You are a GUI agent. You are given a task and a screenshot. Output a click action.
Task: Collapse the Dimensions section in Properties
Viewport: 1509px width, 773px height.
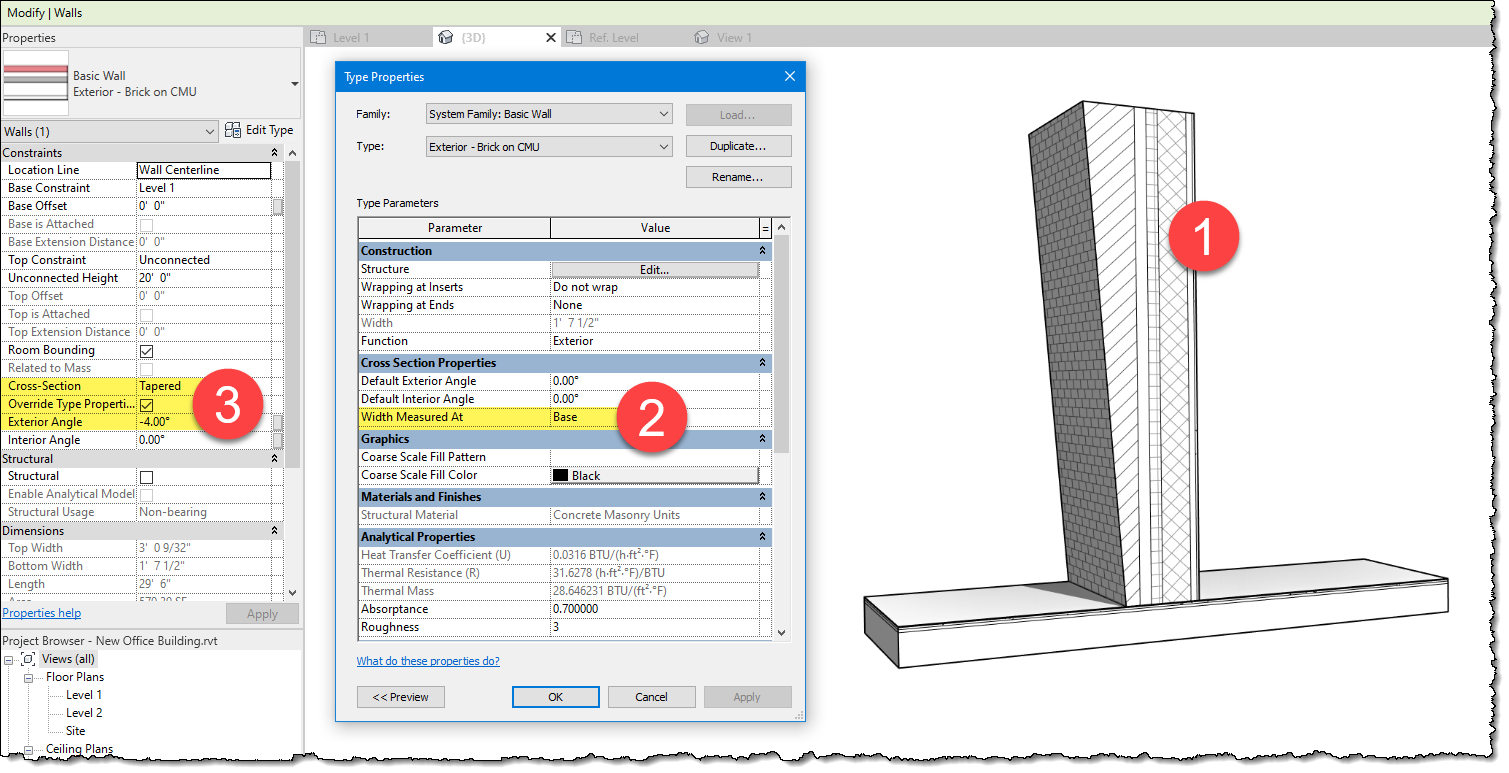point(275,531)
